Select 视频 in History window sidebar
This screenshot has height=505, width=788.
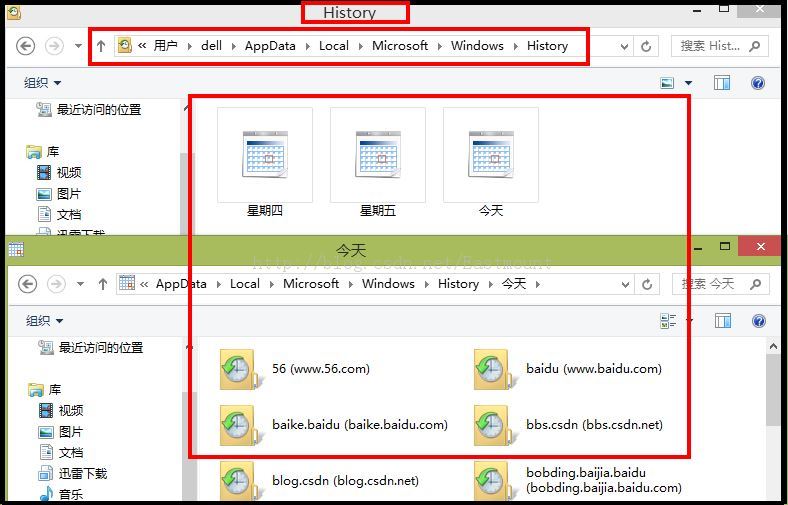(x=59, y=172)
